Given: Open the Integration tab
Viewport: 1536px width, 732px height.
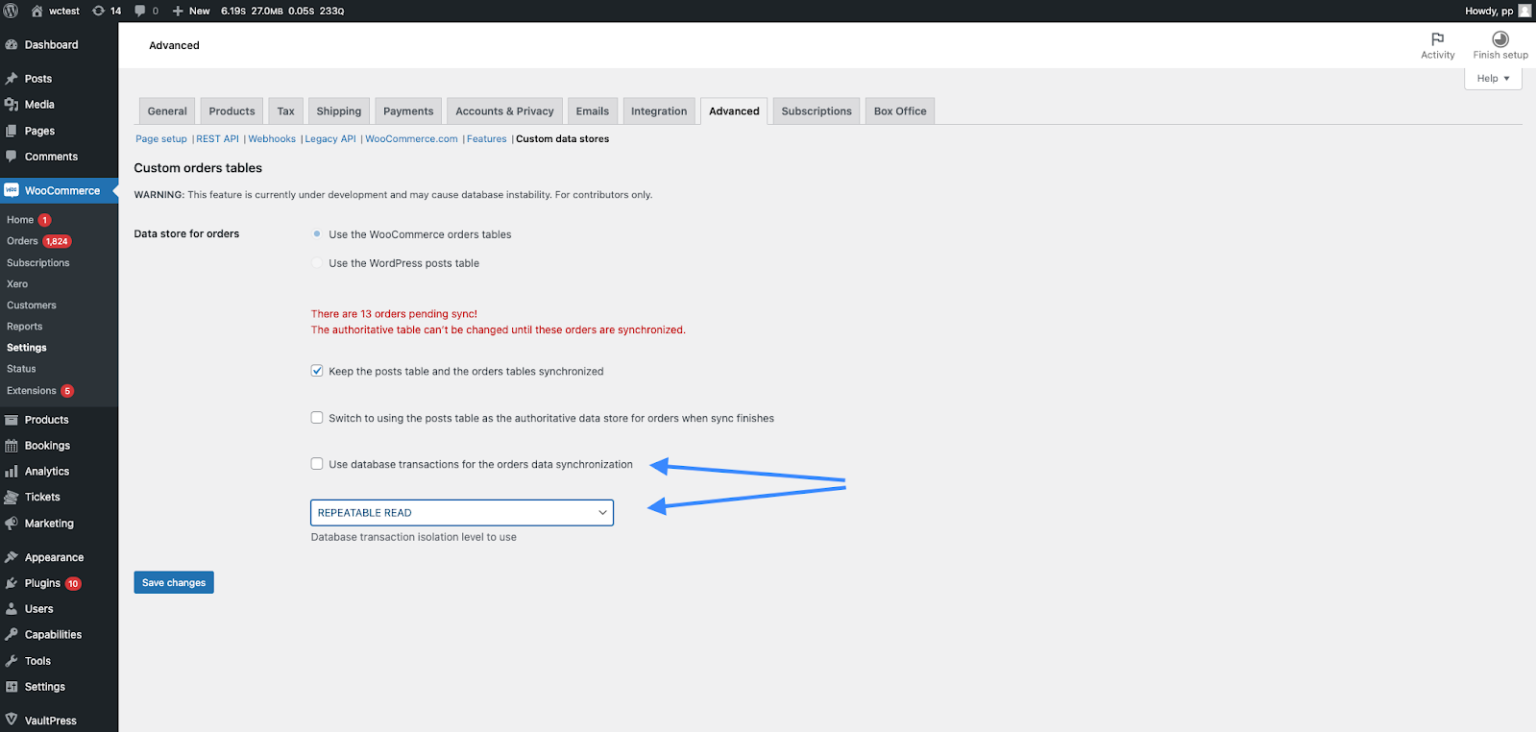Looking at the screenshot, I should click(x=659, y=111).
